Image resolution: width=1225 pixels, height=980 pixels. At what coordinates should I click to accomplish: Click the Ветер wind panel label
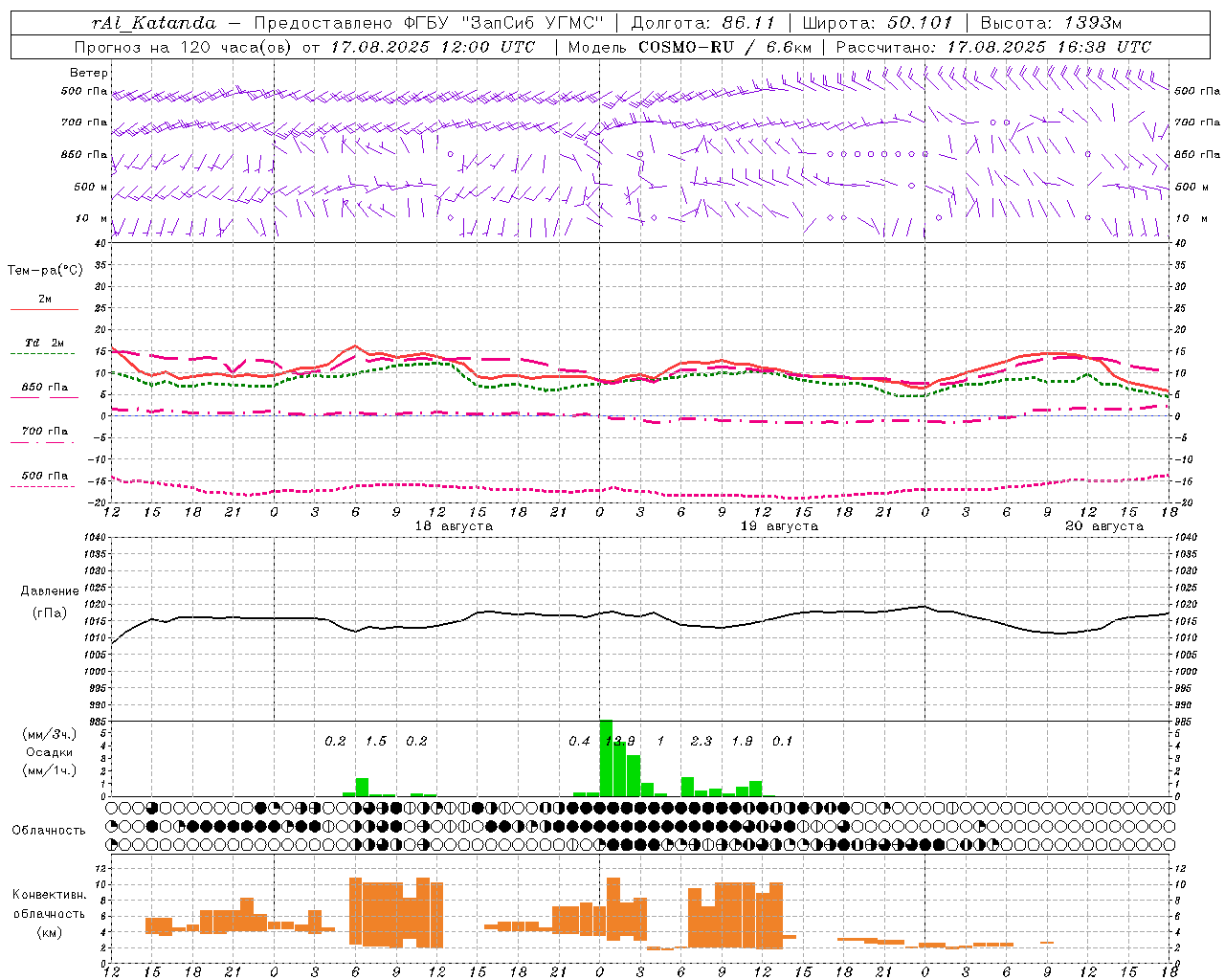point(89,73)
